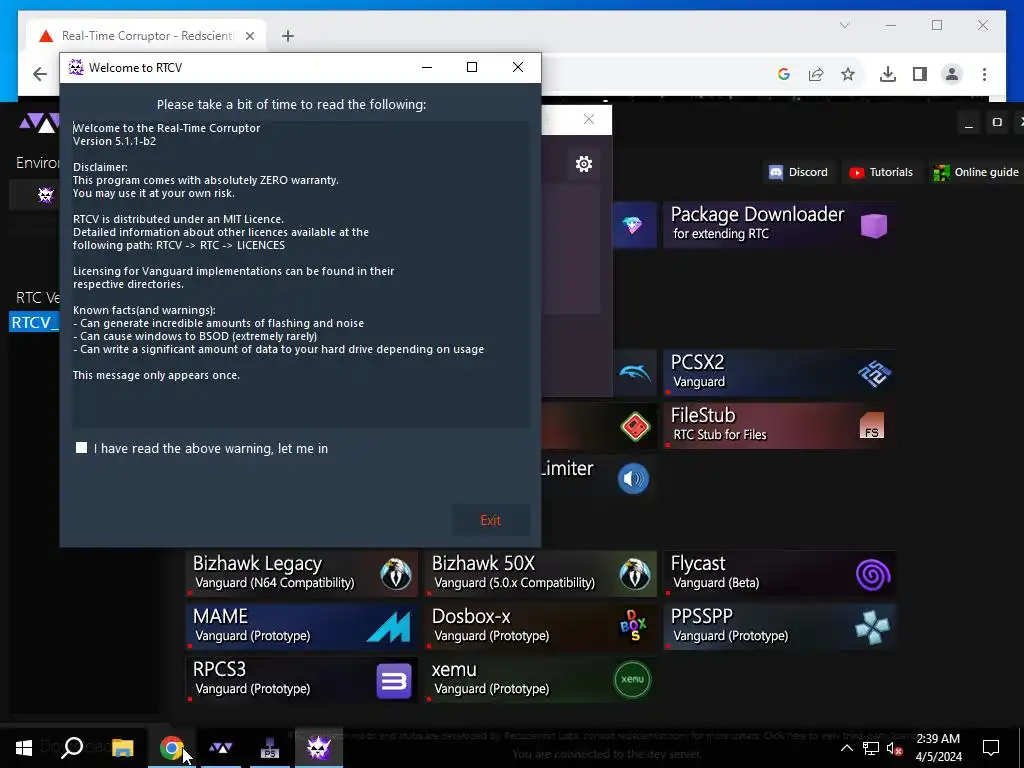Open taskbar clock showing 2:39 AM
Viewport: 1024px width, 768px height.
coord(938,748)
